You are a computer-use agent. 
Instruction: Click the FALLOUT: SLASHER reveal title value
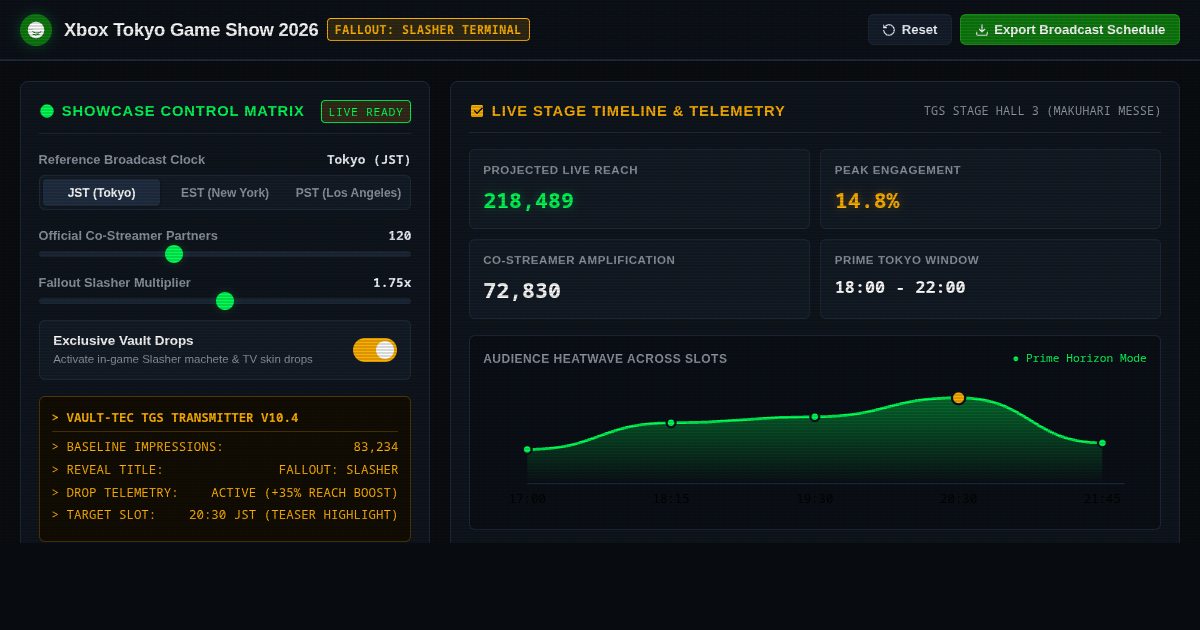click(x=338, y=470)
